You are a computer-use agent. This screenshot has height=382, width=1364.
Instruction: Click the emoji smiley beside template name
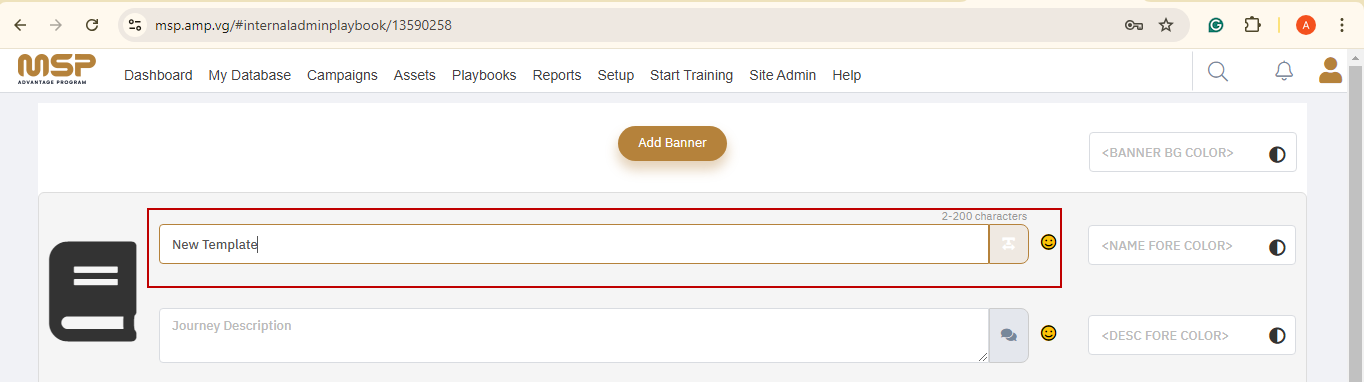(x=1048, y=242)
